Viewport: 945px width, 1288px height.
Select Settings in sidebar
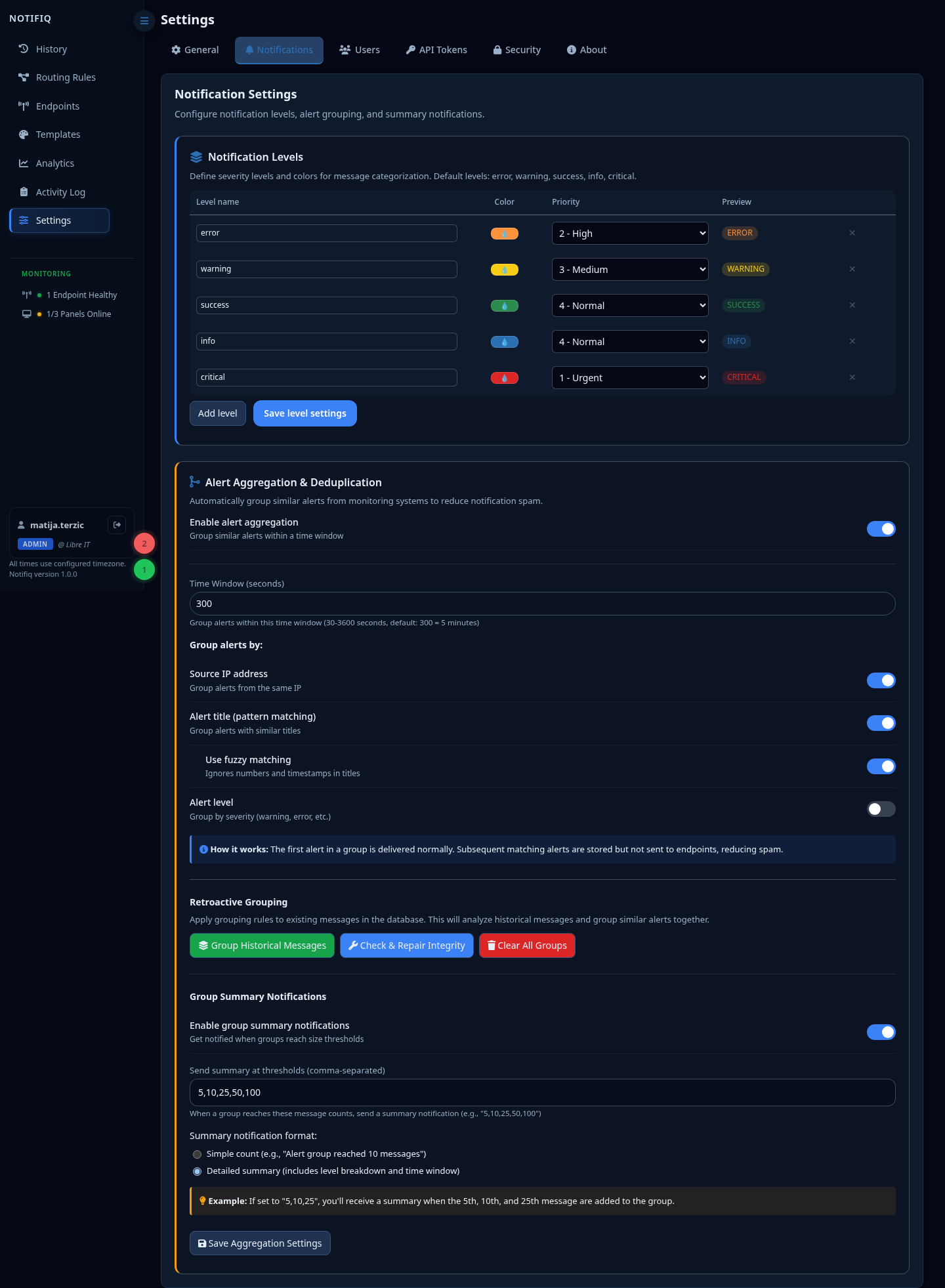click(59, 220)
